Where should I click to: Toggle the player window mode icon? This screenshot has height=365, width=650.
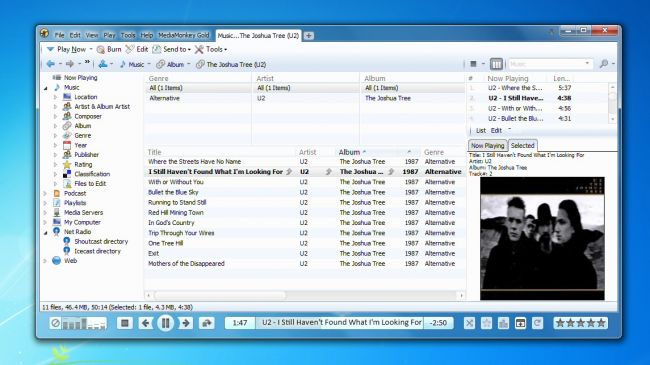520,323
